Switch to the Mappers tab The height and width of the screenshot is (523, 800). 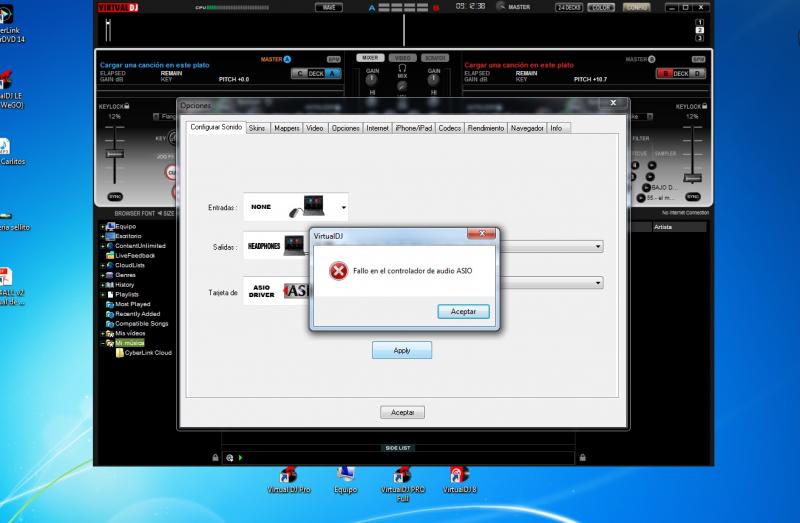(x=286, y=128)
